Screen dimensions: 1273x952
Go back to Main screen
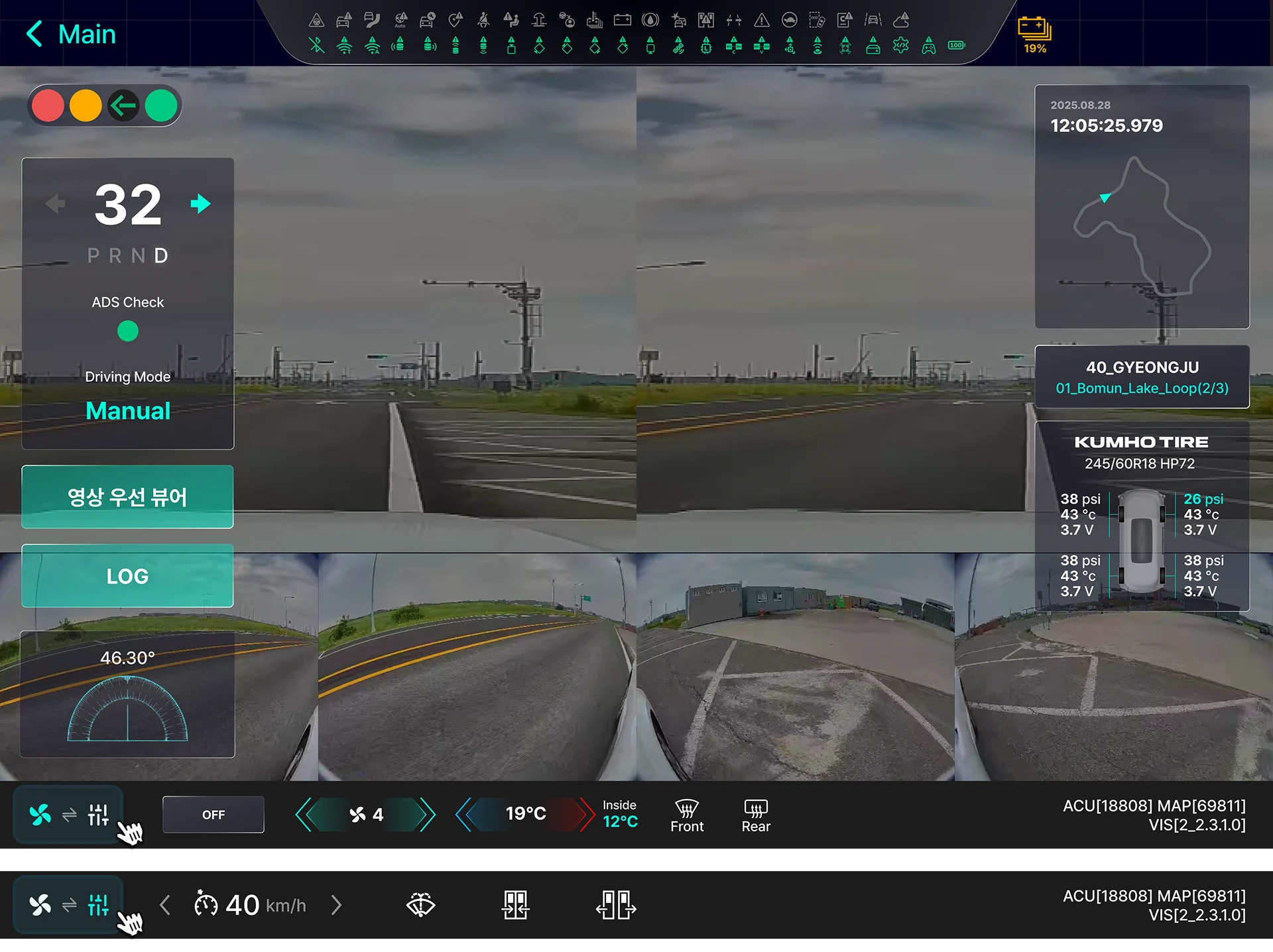(71, 34)
